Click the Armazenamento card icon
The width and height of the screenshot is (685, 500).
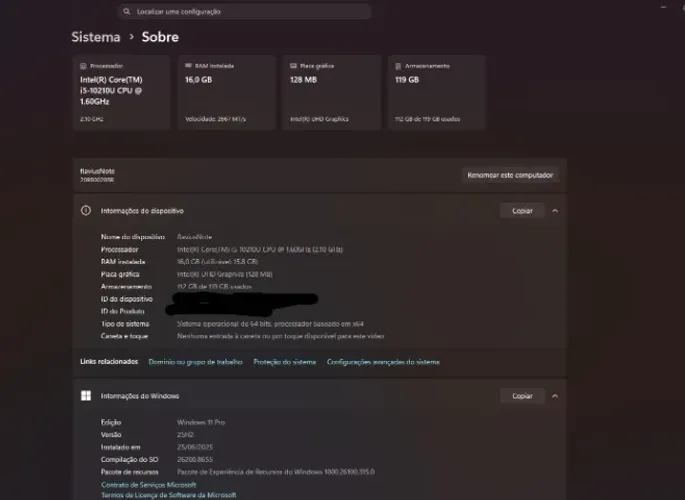click(x=398, y=66)
